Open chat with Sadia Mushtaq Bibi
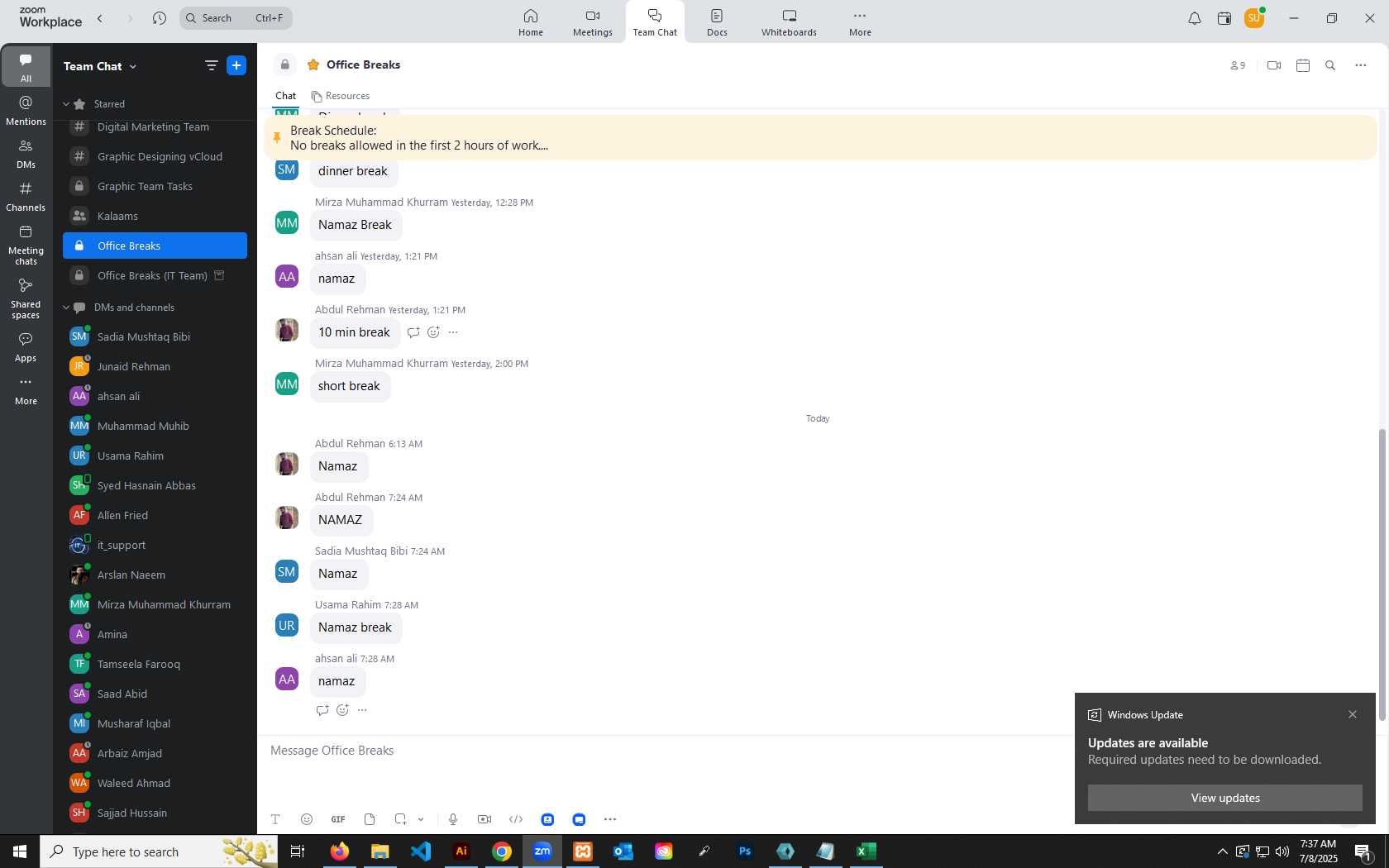Image resolution: width=1389 pixels, height=868 pixels. pyautogui.click(x=155, y=337)
